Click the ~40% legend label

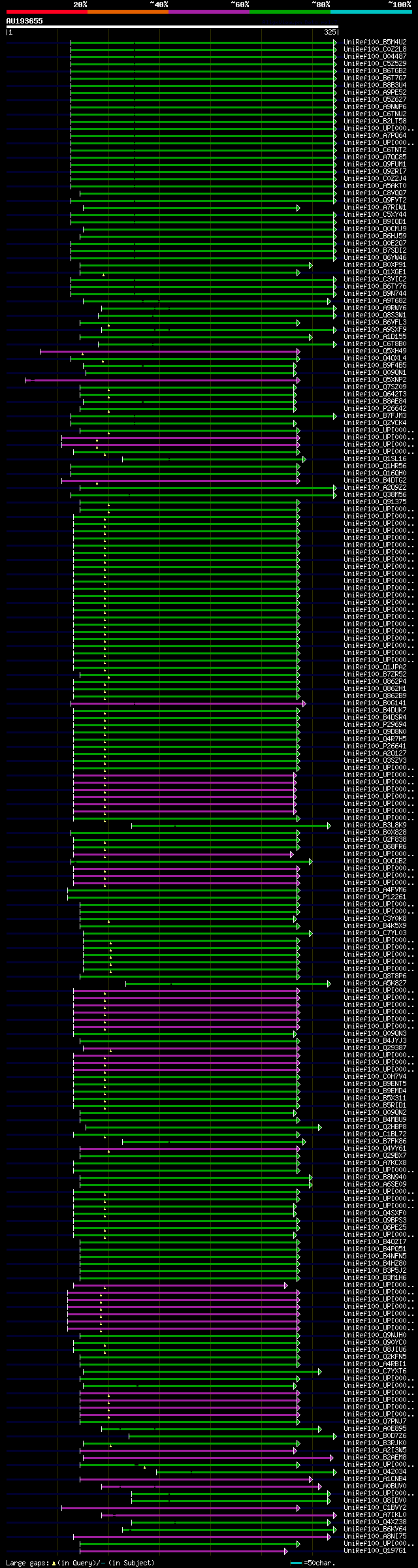click(x=159, y=5)
